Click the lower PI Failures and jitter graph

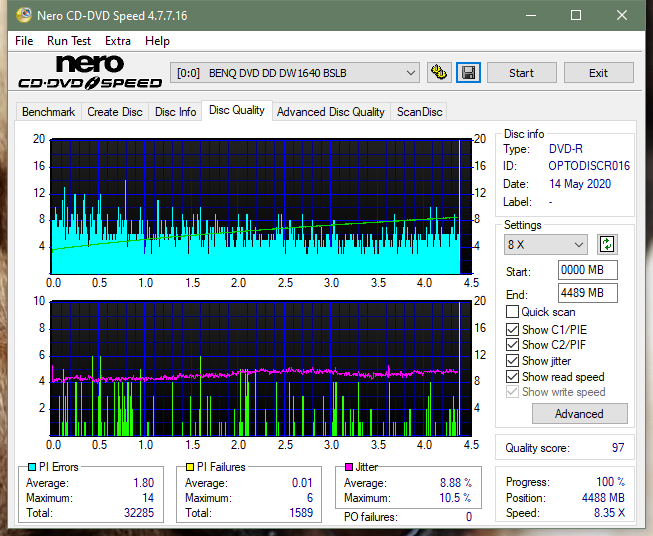click(x=261, y=369)
